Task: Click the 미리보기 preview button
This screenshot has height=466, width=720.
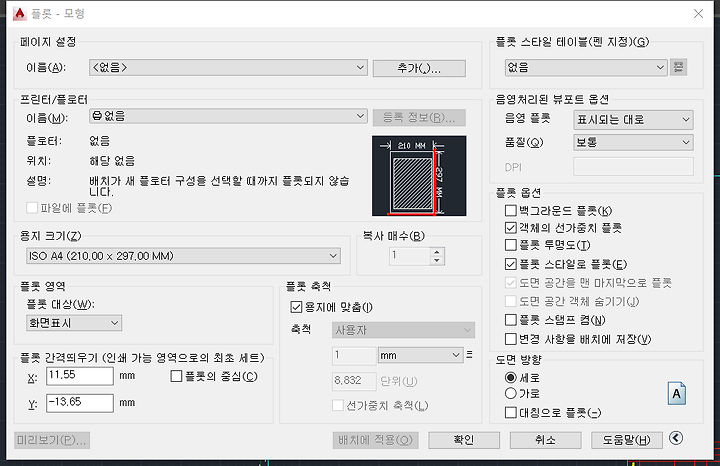Action: pos(52,440)
